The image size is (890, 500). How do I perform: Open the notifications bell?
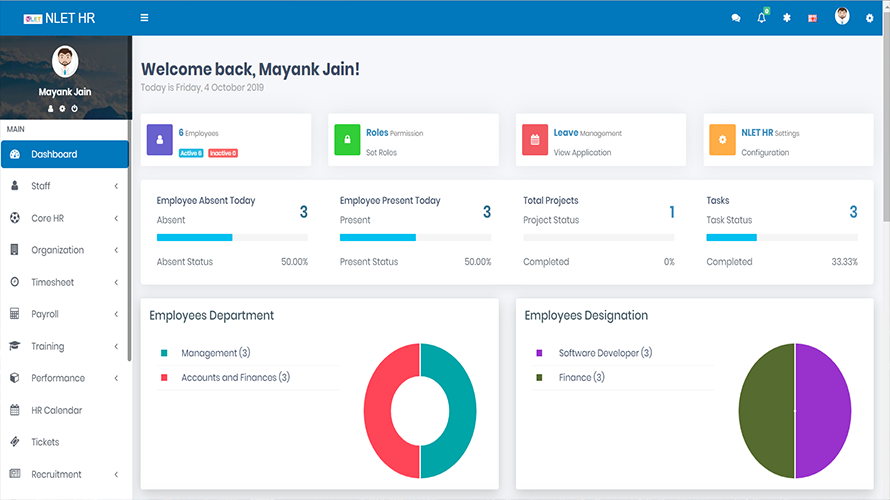[762, 18]
